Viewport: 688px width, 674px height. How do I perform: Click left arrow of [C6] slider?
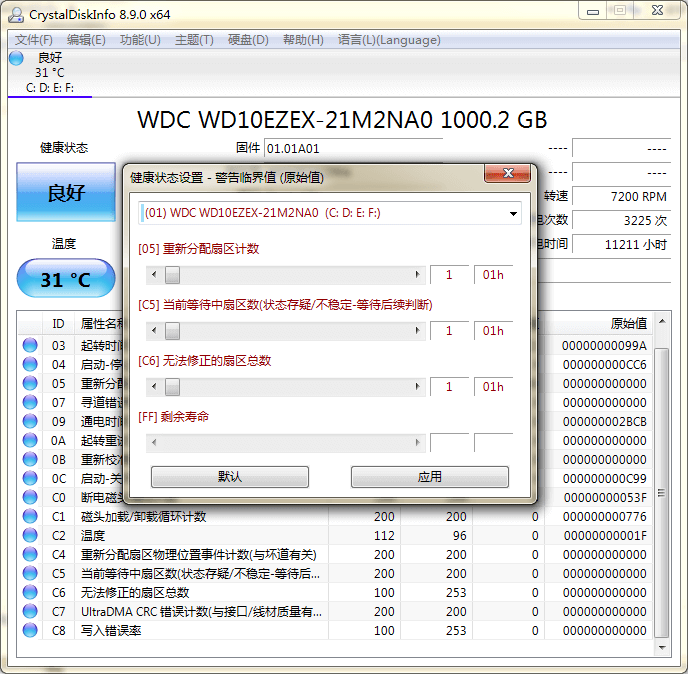154,387
